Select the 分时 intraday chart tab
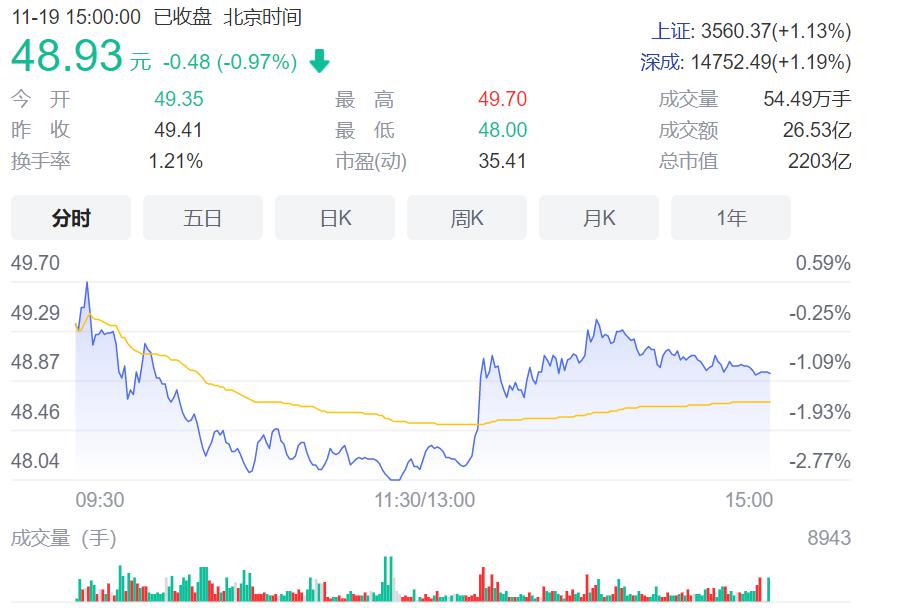 71,218
